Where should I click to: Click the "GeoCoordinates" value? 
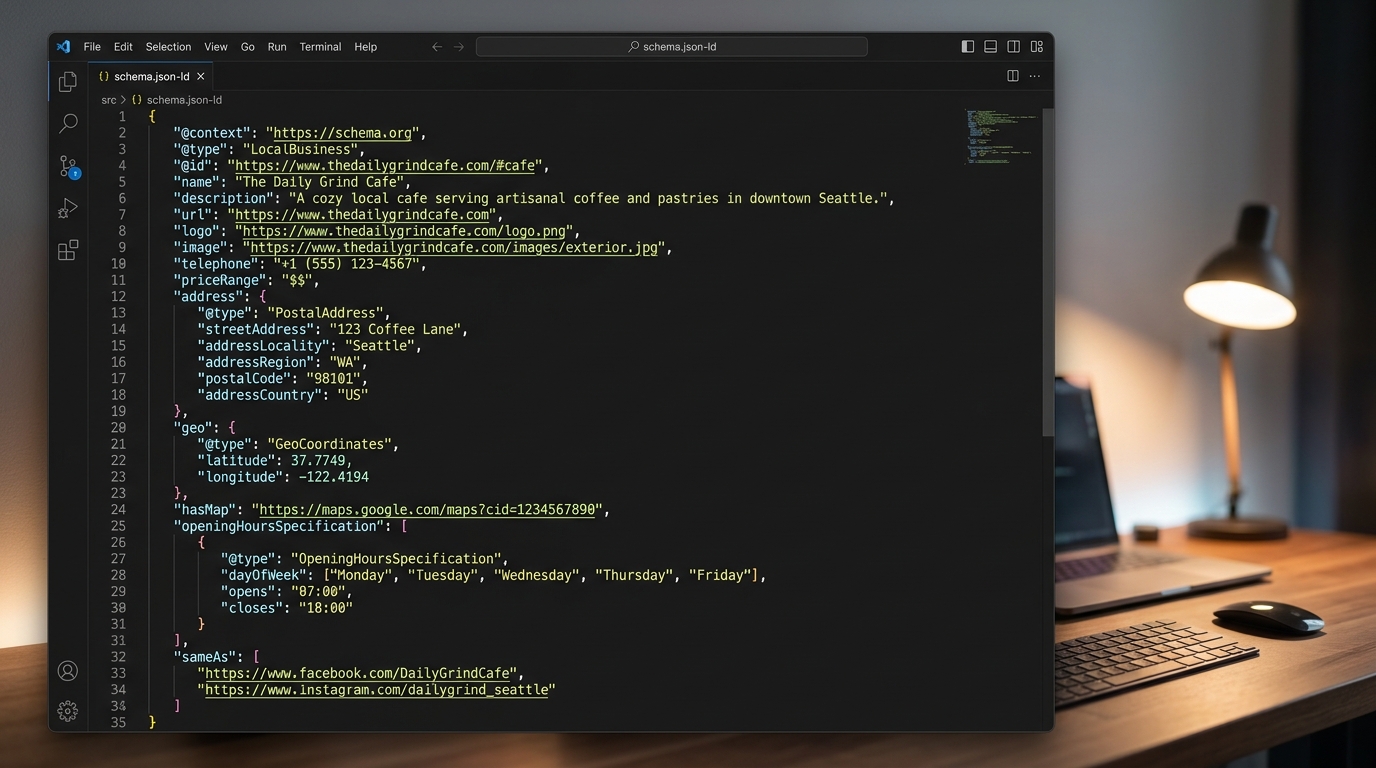328,444
